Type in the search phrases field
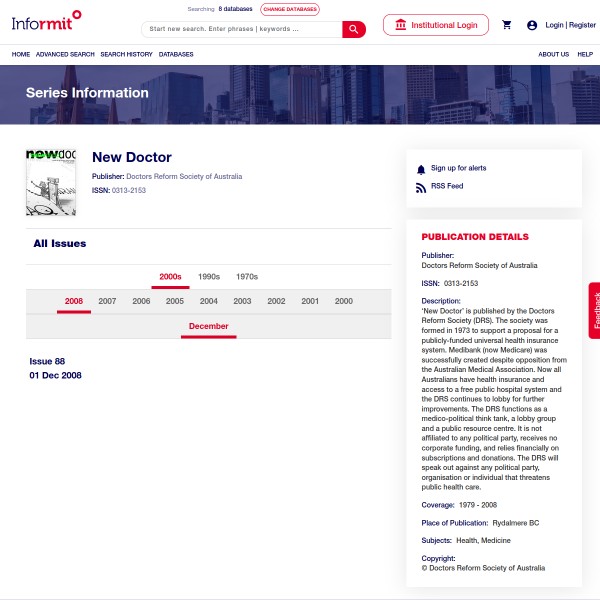 (240, 29)
